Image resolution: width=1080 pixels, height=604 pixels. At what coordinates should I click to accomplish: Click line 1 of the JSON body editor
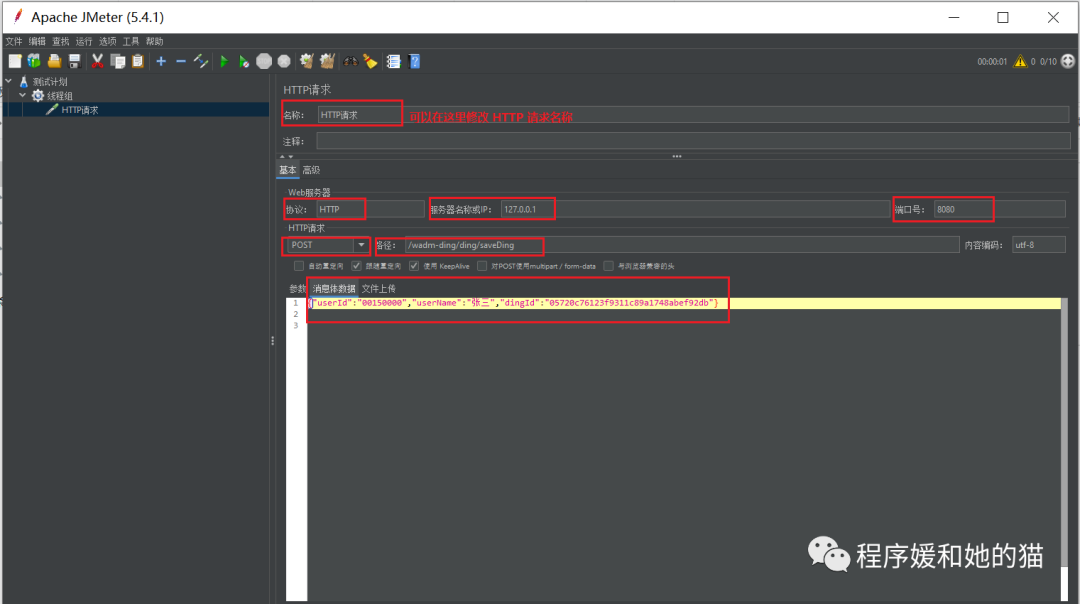[683, 303]
